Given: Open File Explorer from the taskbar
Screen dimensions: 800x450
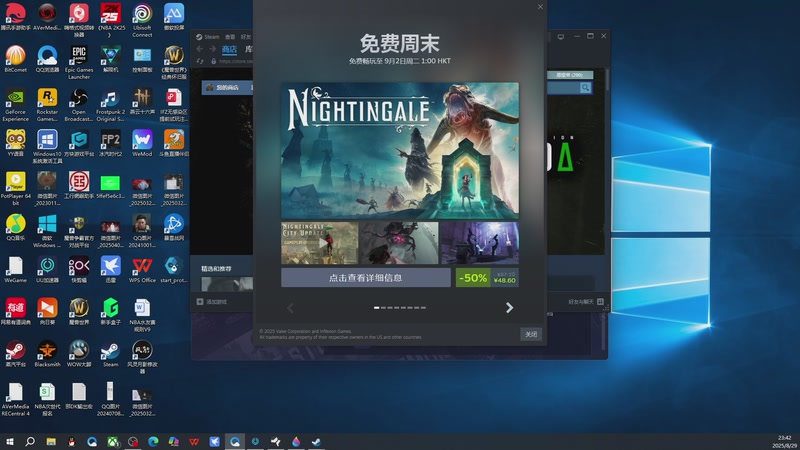Looking at the screenshot, I should (x=51, y=442).
